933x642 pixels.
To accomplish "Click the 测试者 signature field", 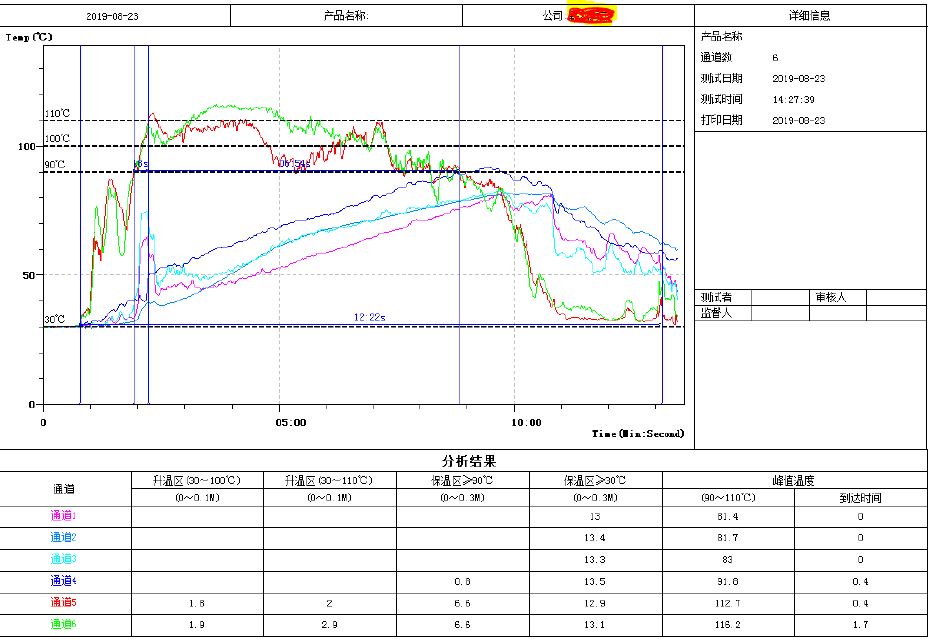I will [x=717, y=297].
